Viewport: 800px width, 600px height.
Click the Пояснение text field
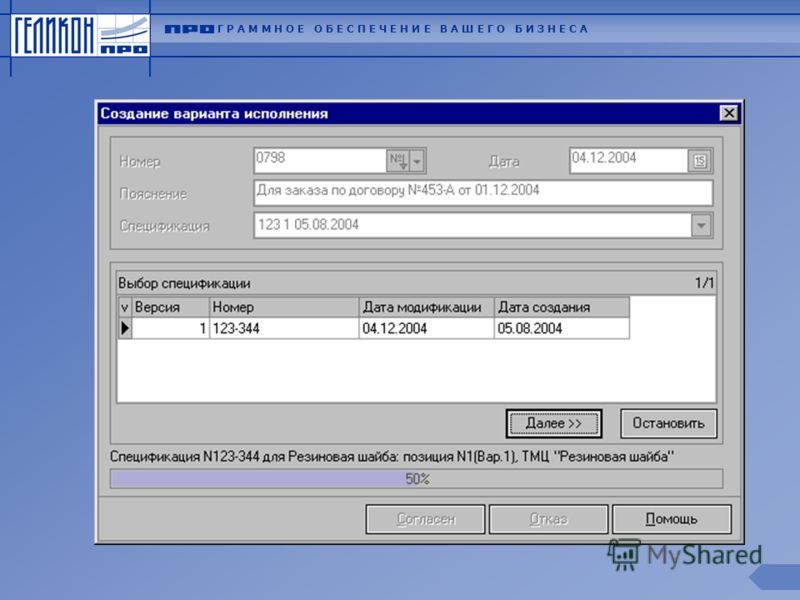483,193
